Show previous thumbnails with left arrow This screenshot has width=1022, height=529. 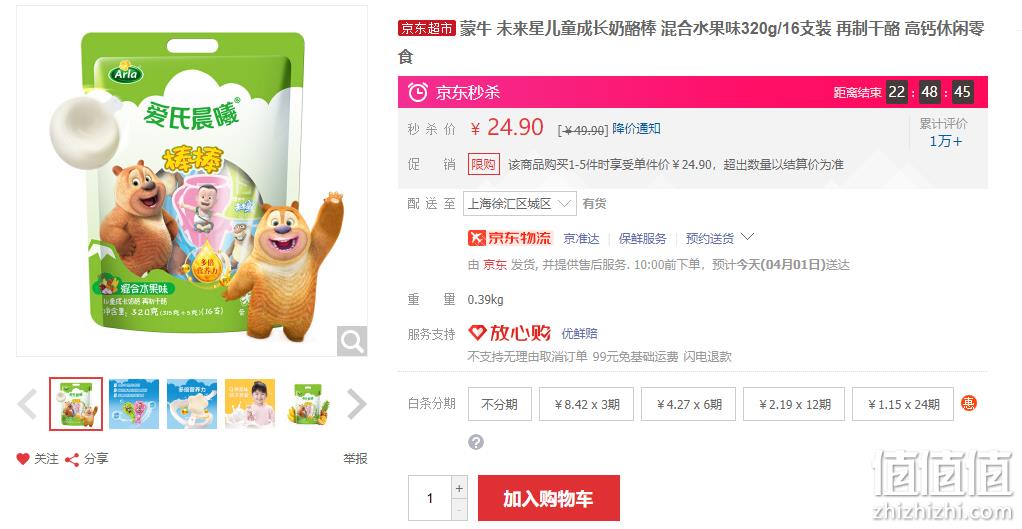pyautogui.click(x=27, y=404)
